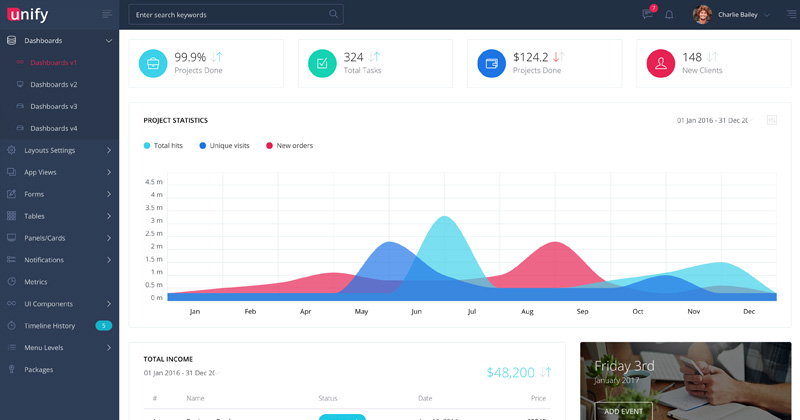The height and width of the screenshot is (420, 800).
Task: Open the messages icon with red badge
Action: [648, 14]
